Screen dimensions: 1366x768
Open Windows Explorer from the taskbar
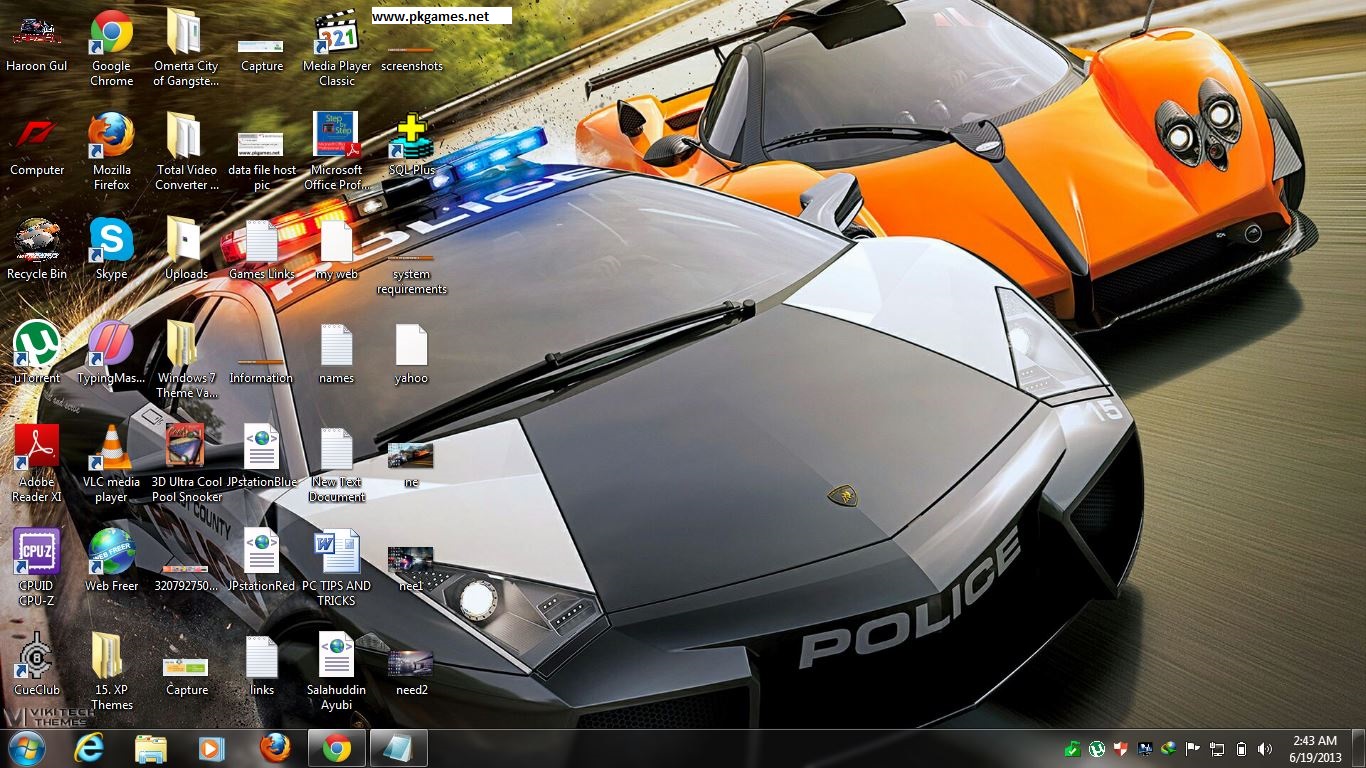(x=151, y=748)
